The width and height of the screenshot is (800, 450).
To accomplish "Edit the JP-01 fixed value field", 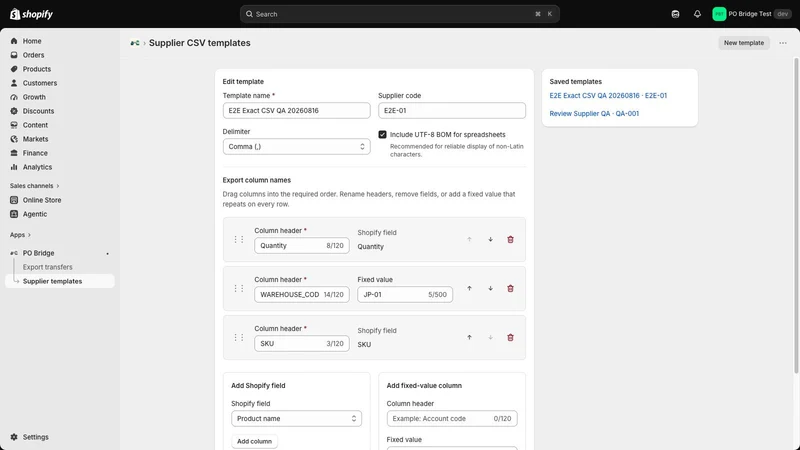I will click(405, 294).
